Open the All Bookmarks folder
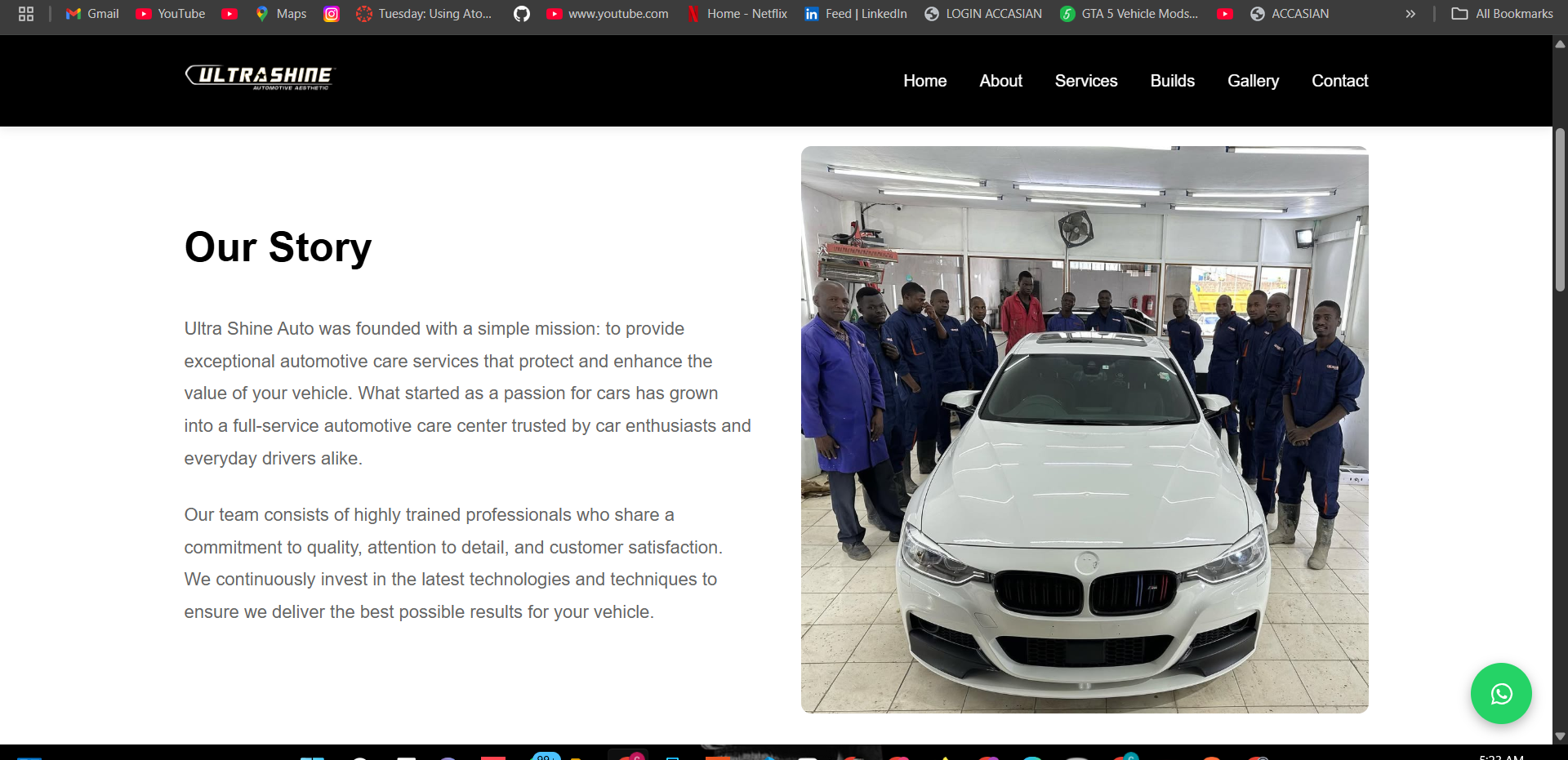This screenshot has width=1568, height=760. pos(1502,14)
